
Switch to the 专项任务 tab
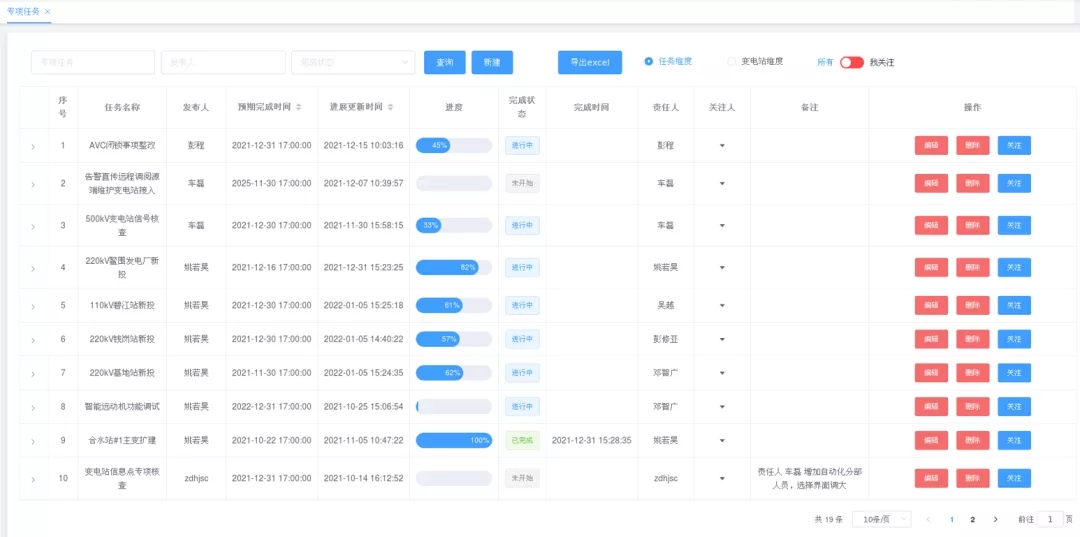point(23,11)
